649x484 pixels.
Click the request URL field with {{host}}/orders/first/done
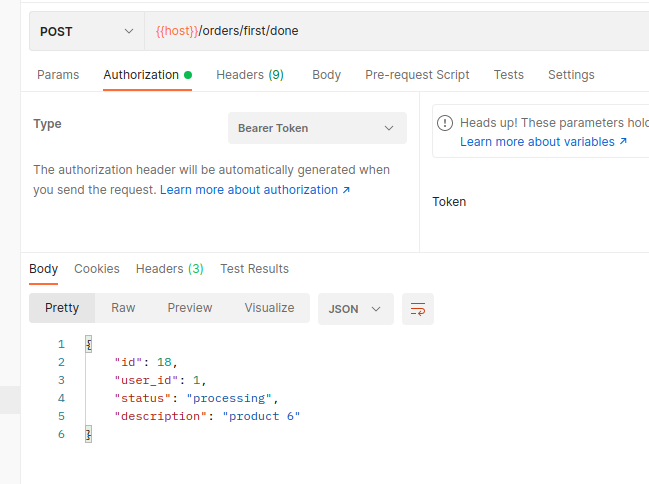coord(397,31)
